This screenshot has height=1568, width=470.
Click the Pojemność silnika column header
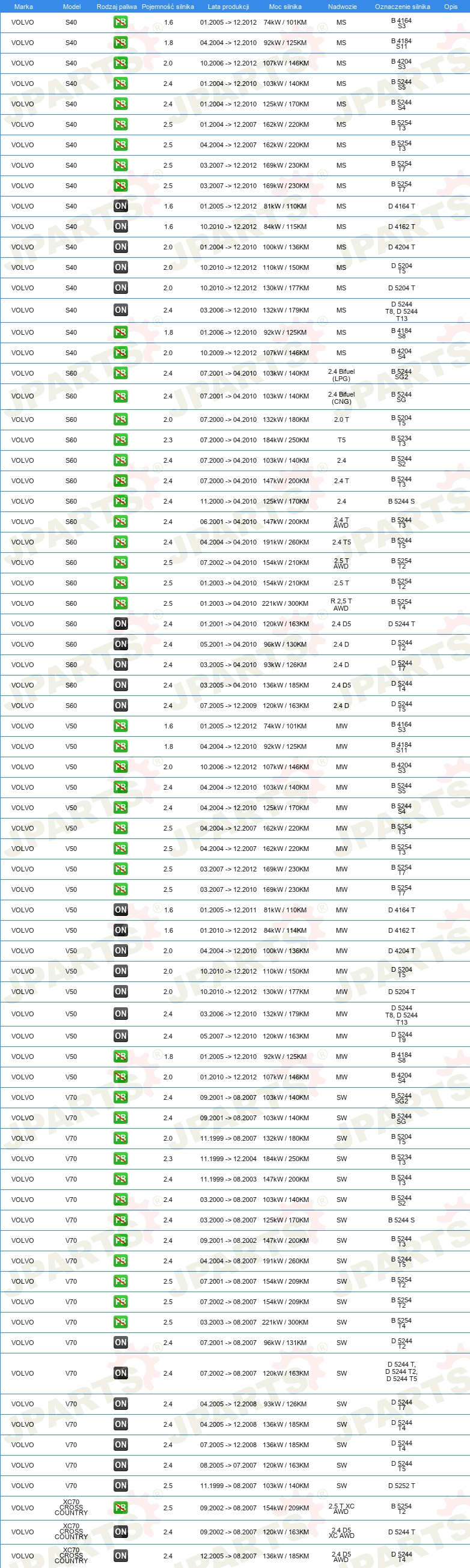click(168, 7)
